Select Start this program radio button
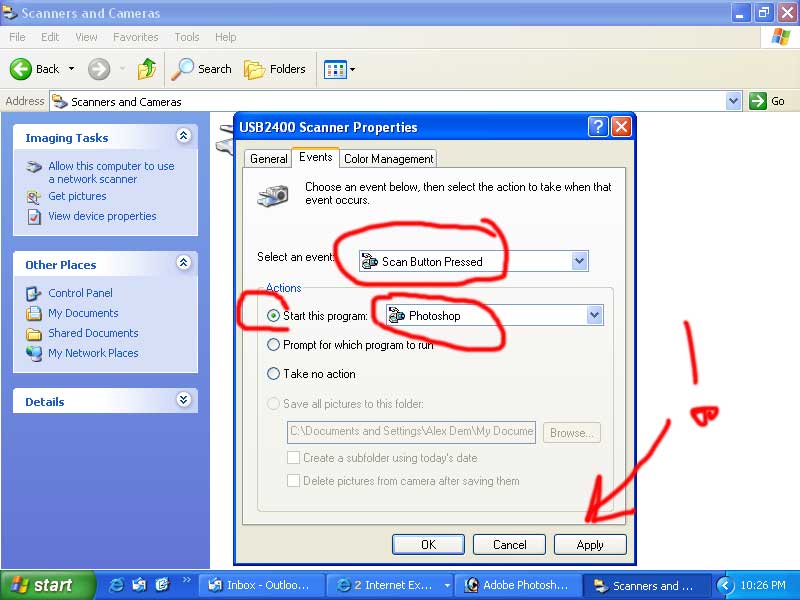Screen dimensions: 800x600 tap(273, 316)
